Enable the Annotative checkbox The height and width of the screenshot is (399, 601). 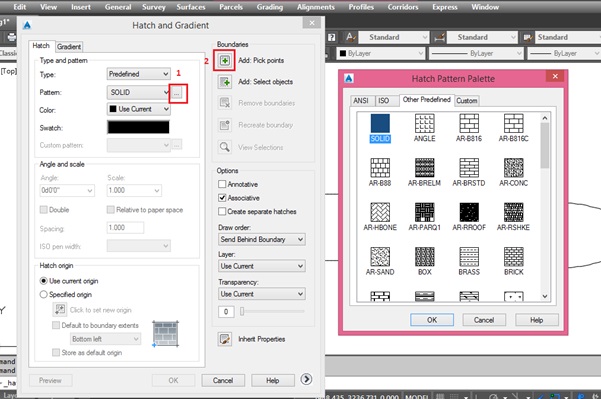(x=222, y=184)
